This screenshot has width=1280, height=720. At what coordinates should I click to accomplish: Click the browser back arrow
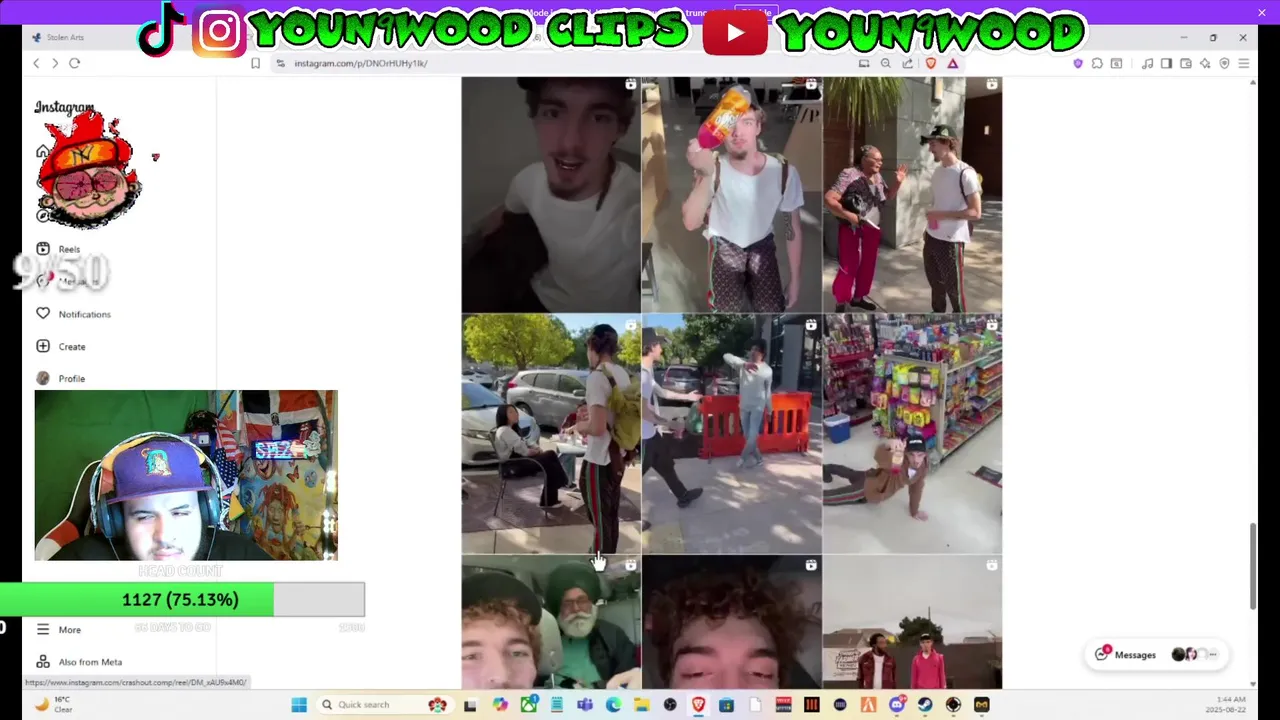(36, 63)
